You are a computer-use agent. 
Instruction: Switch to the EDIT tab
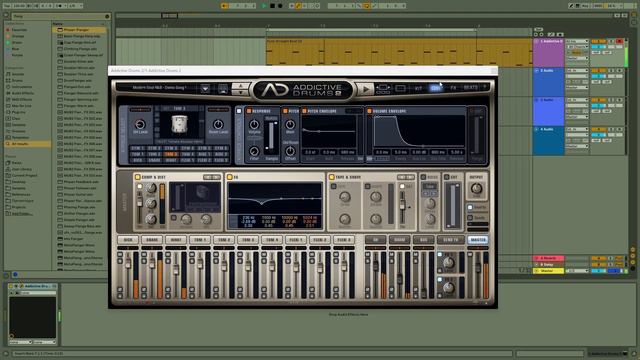tap(436, 88)
